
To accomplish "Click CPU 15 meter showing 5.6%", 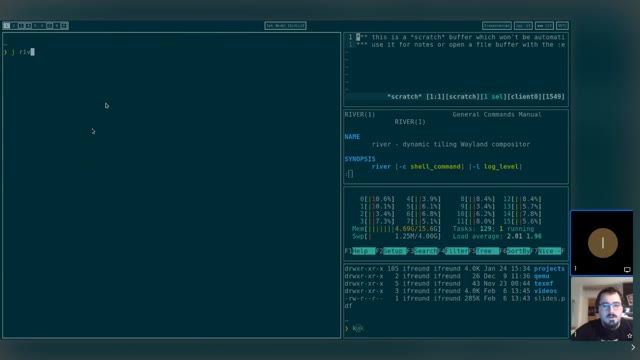I will [x=522, y=222].
